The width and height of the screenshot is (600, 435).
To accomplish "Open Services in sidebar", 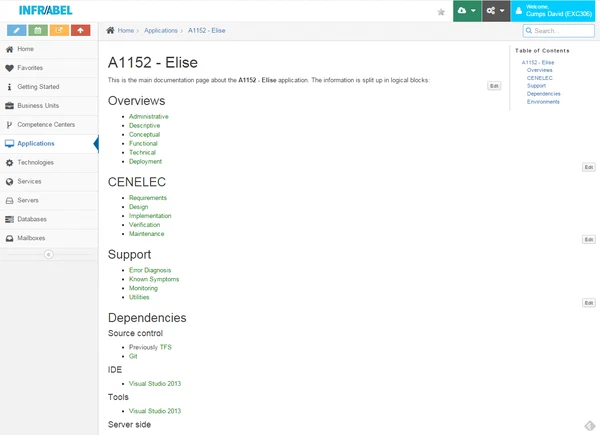I will point(49,181).
